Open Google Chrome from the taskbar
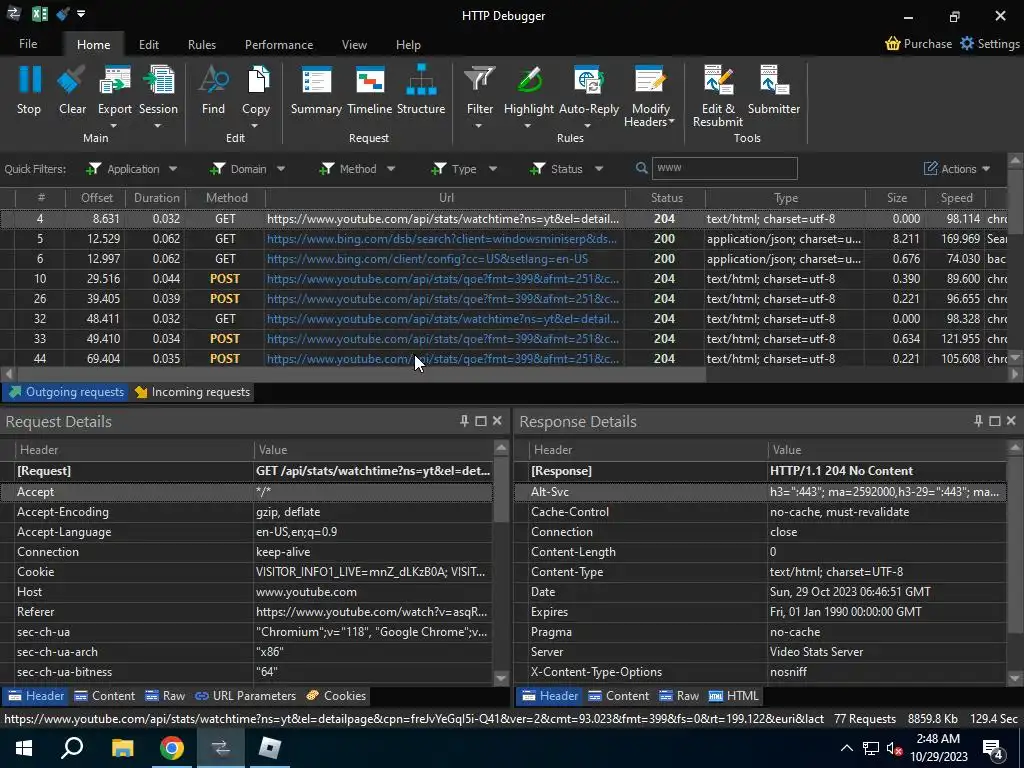The height and width of the screenshot is (768, 1024). 171,748
